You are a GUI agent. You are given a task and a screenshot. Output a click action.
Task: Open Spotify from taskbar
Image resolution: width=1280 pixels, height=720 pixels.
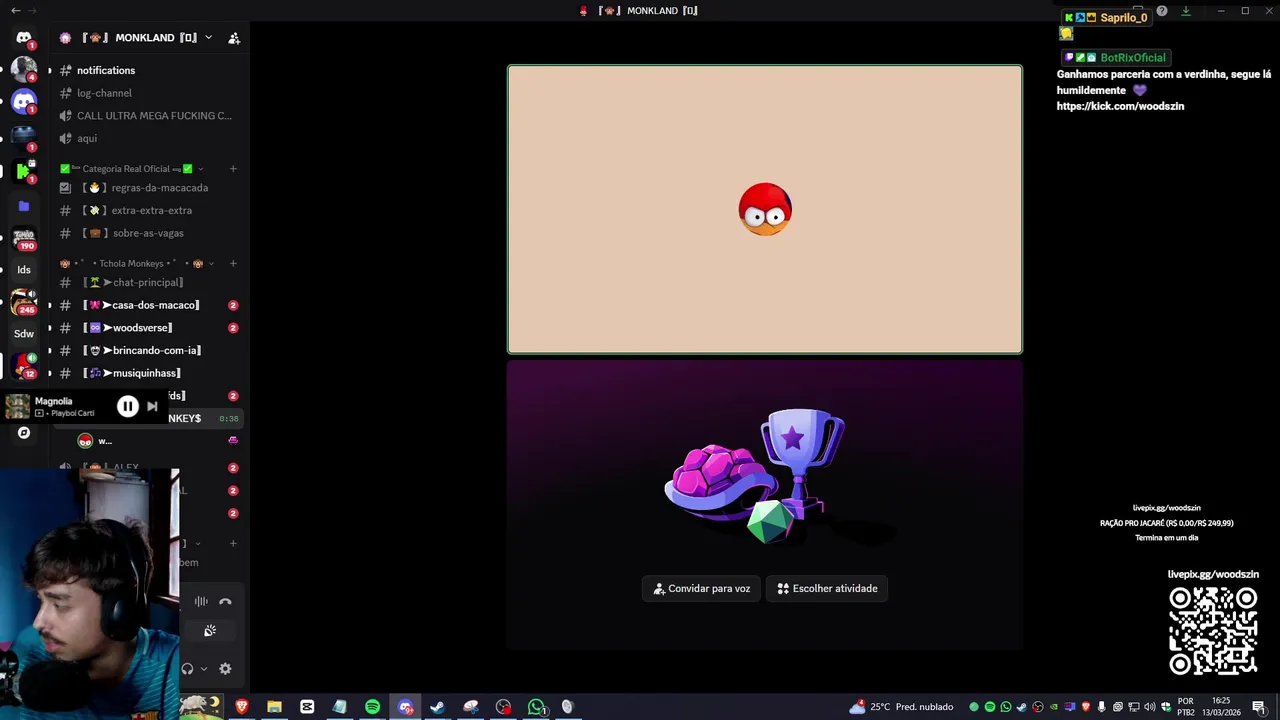pyautogui.click(x=372, y=707)
